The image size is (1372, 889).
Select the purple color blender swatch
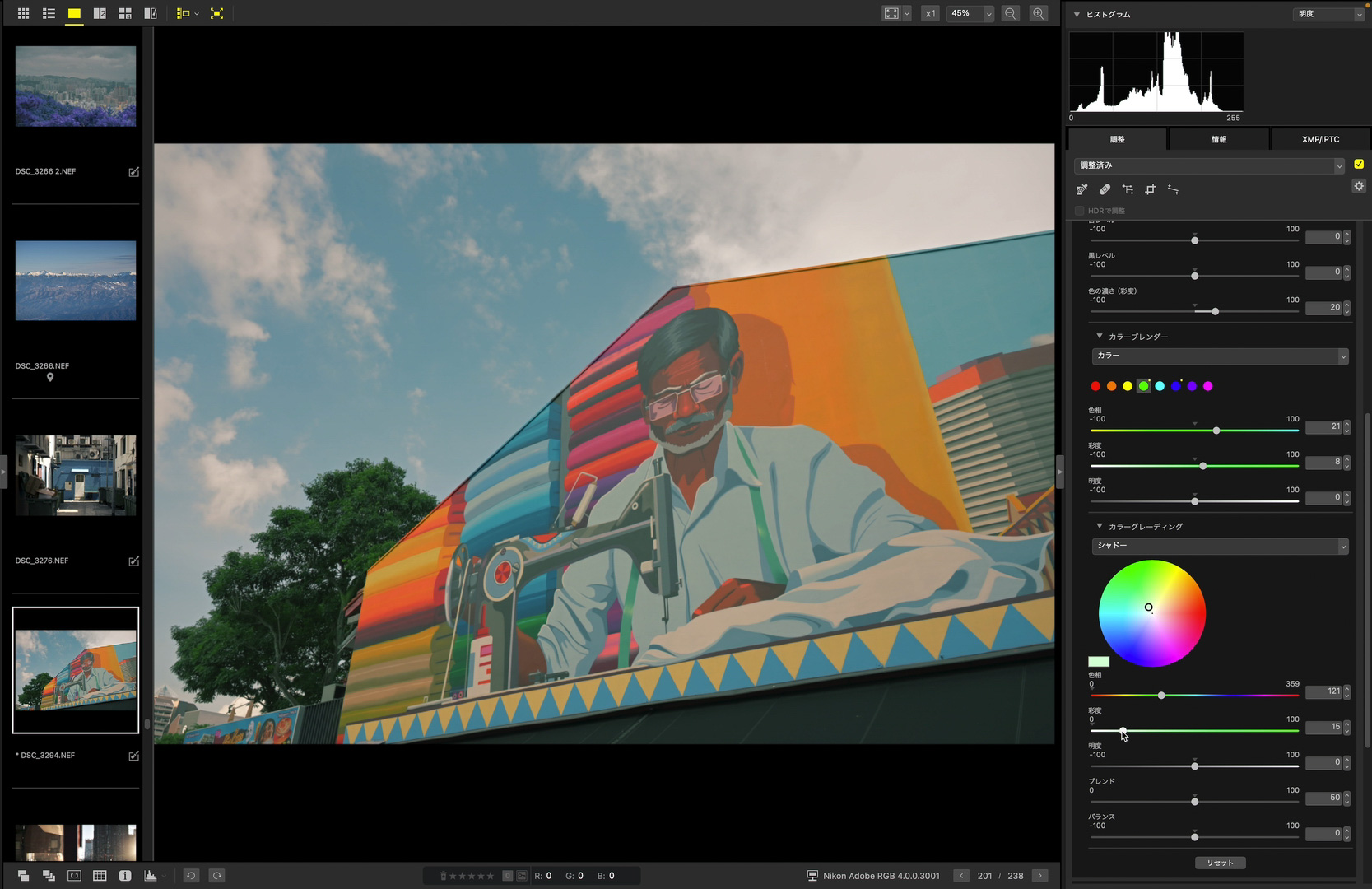pyautogui.click(x=1192, y=386)
